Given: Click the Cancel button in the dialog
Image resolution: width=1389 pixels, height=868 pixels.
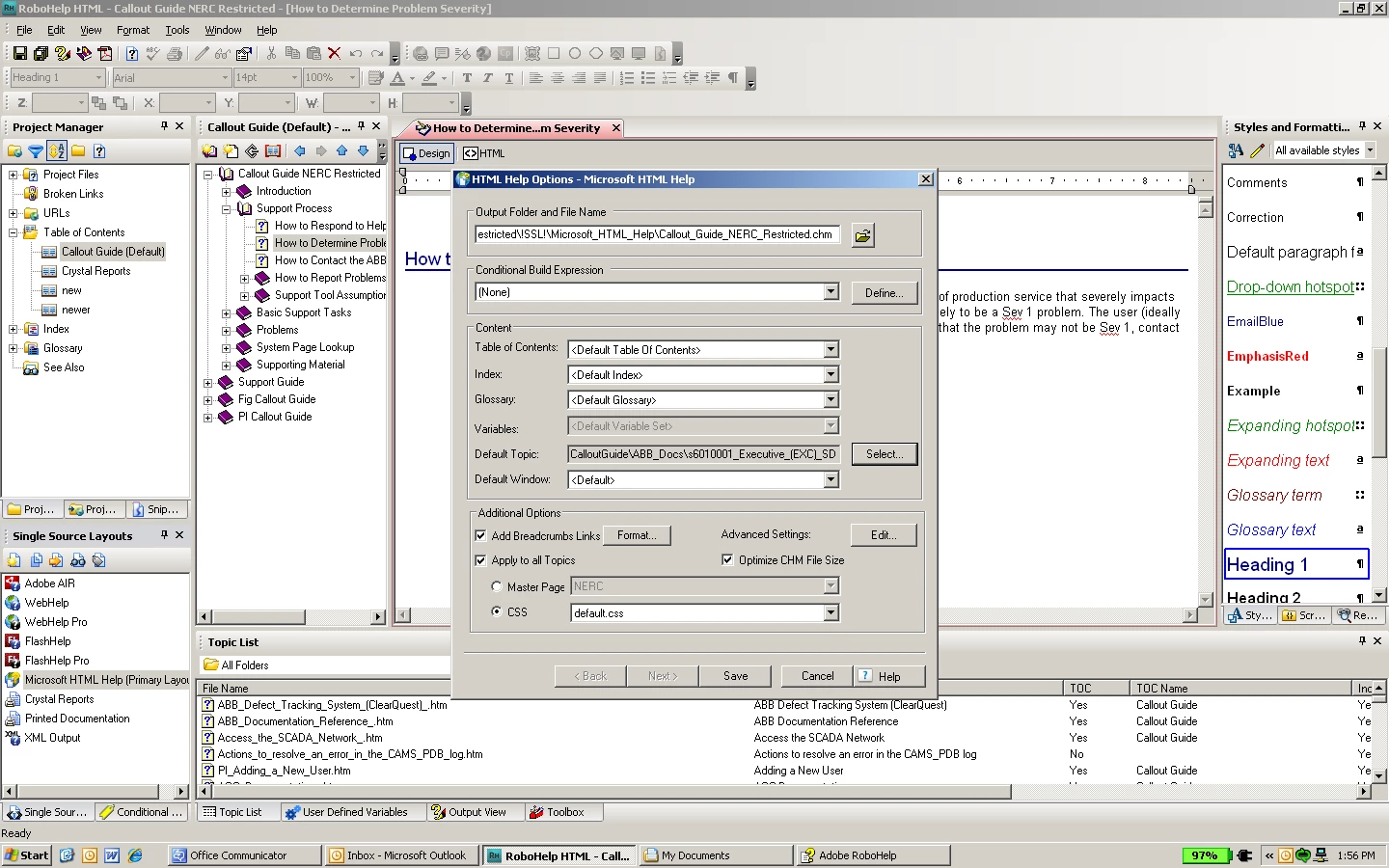Looking at the screenshot, I should click(817, 676).
